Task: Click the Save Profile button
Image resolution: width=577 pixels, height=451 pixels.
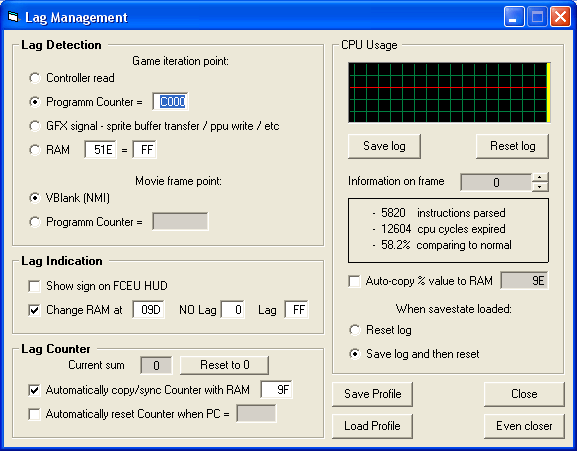Action: pyautogui.click(x=372, y=394)
